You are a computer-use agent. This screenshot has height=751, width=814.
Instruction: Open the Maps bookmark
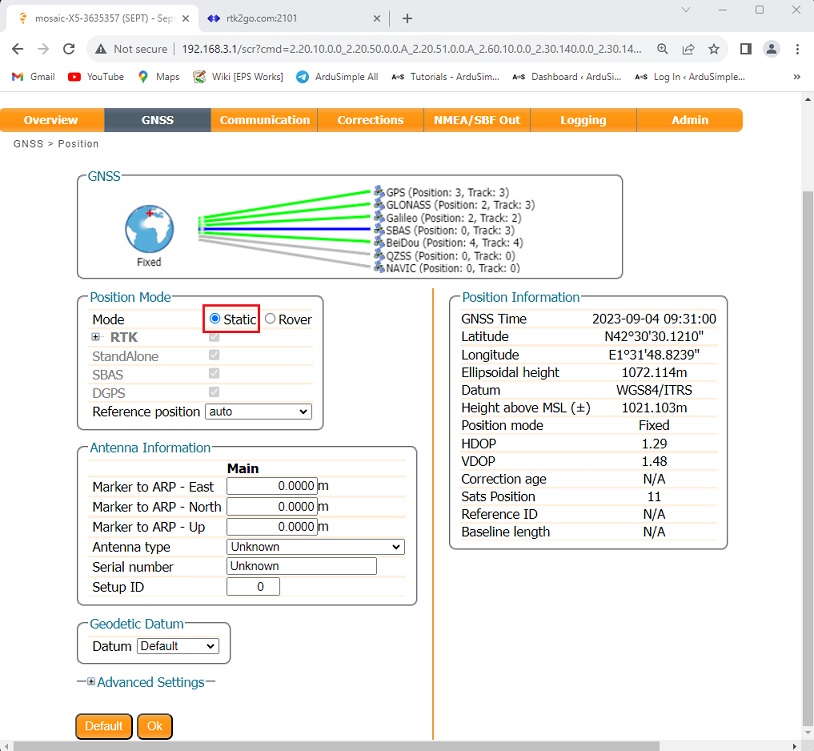pos(159,76)
